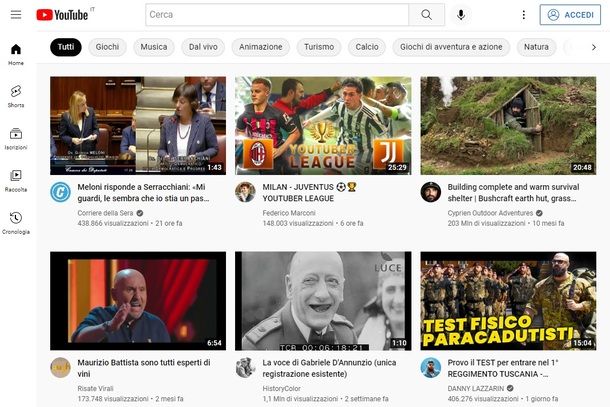Viewport: 610px width, 407px height.
Task: Open the three-dot settings menu
Action: [x=524, y=15]
